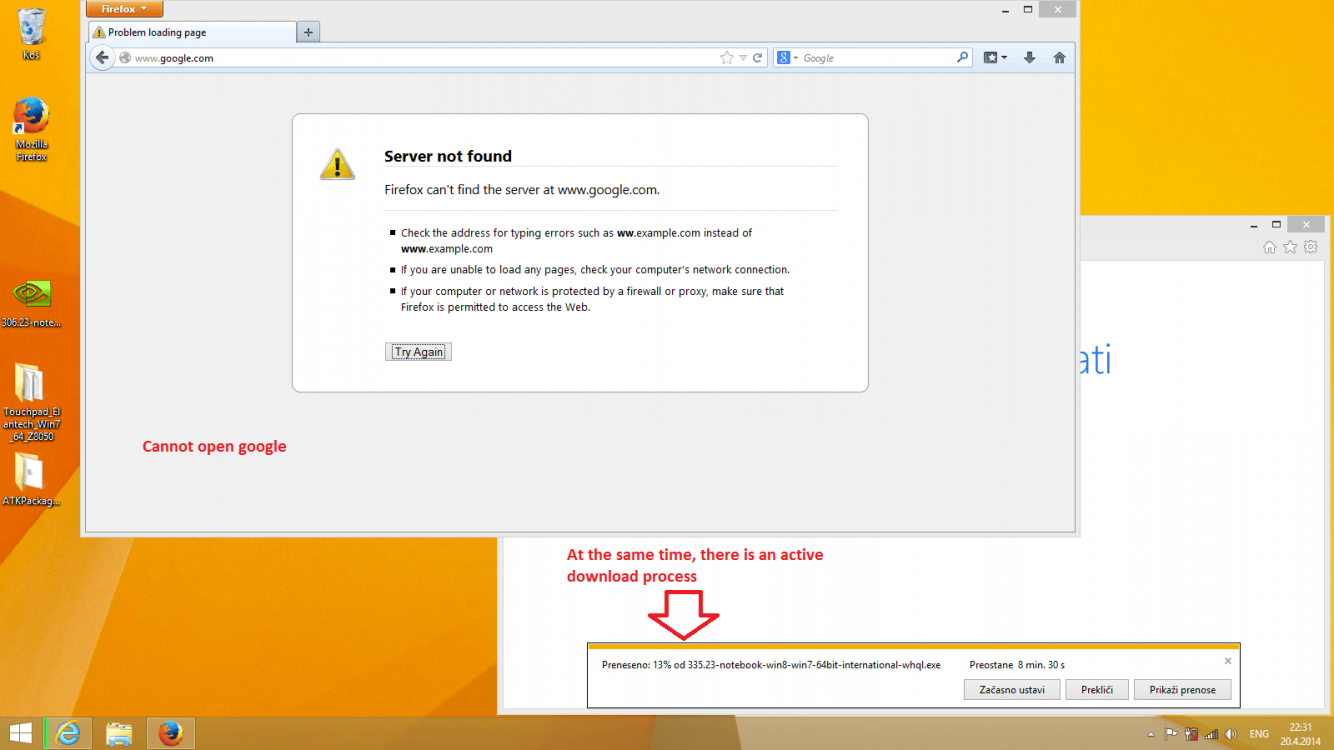Go back with the Firefox back arrow

(x=101, y=58)
